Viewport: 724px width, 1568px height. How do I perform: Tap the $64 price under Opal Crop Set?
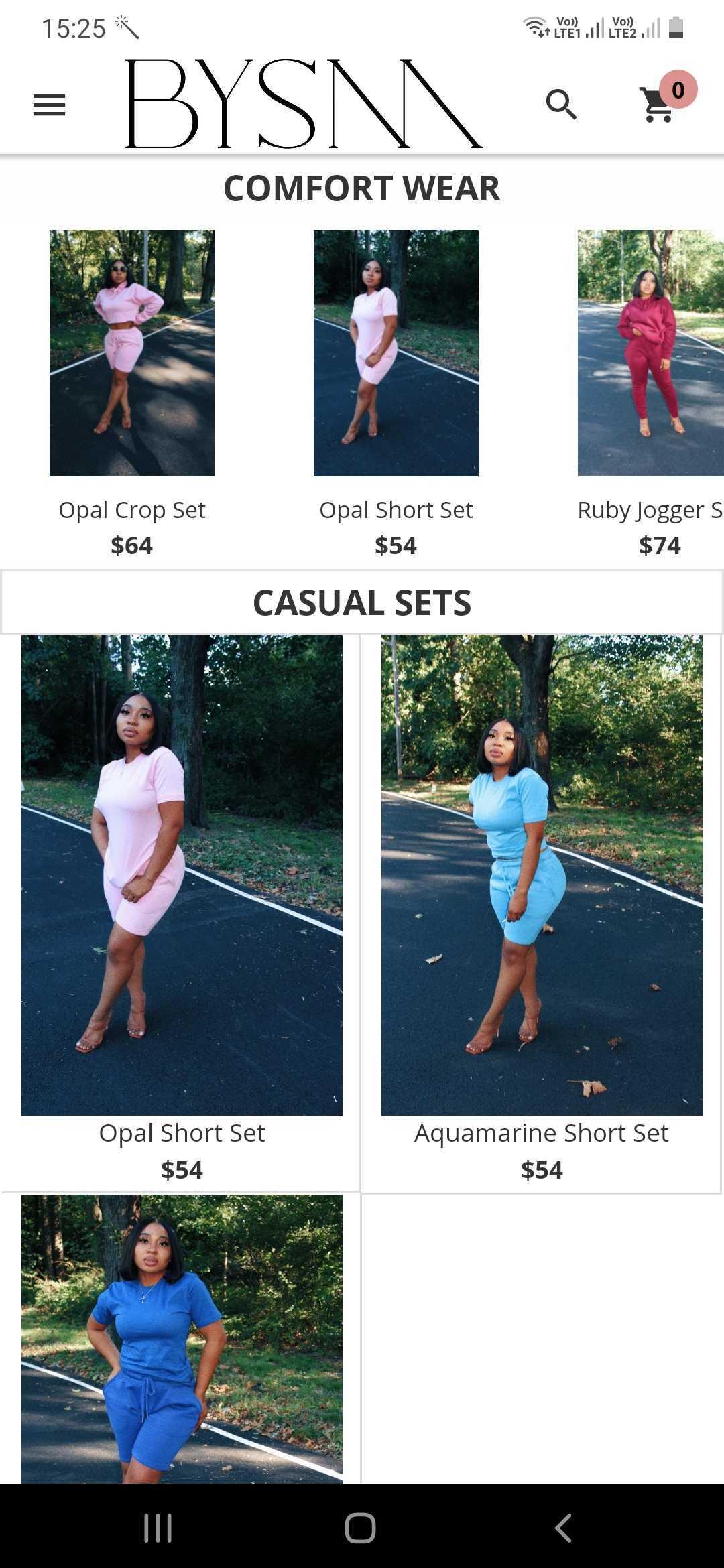point(132,545)
